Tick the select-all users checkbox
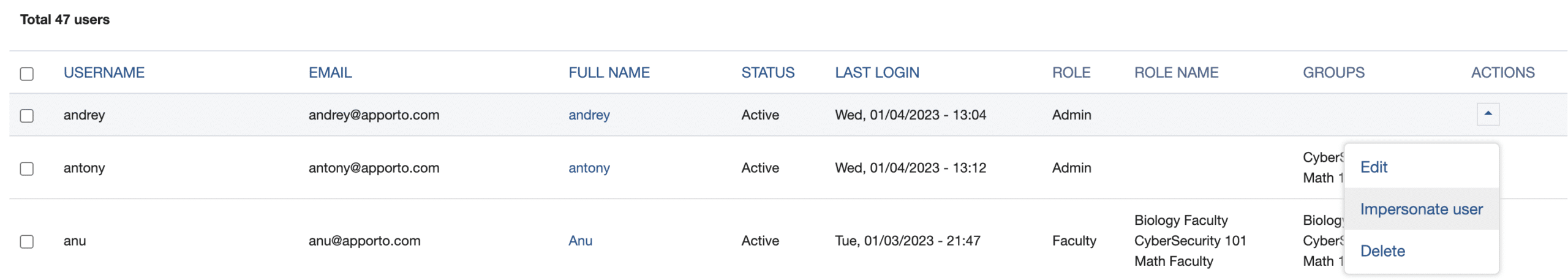 coord(27,74)
